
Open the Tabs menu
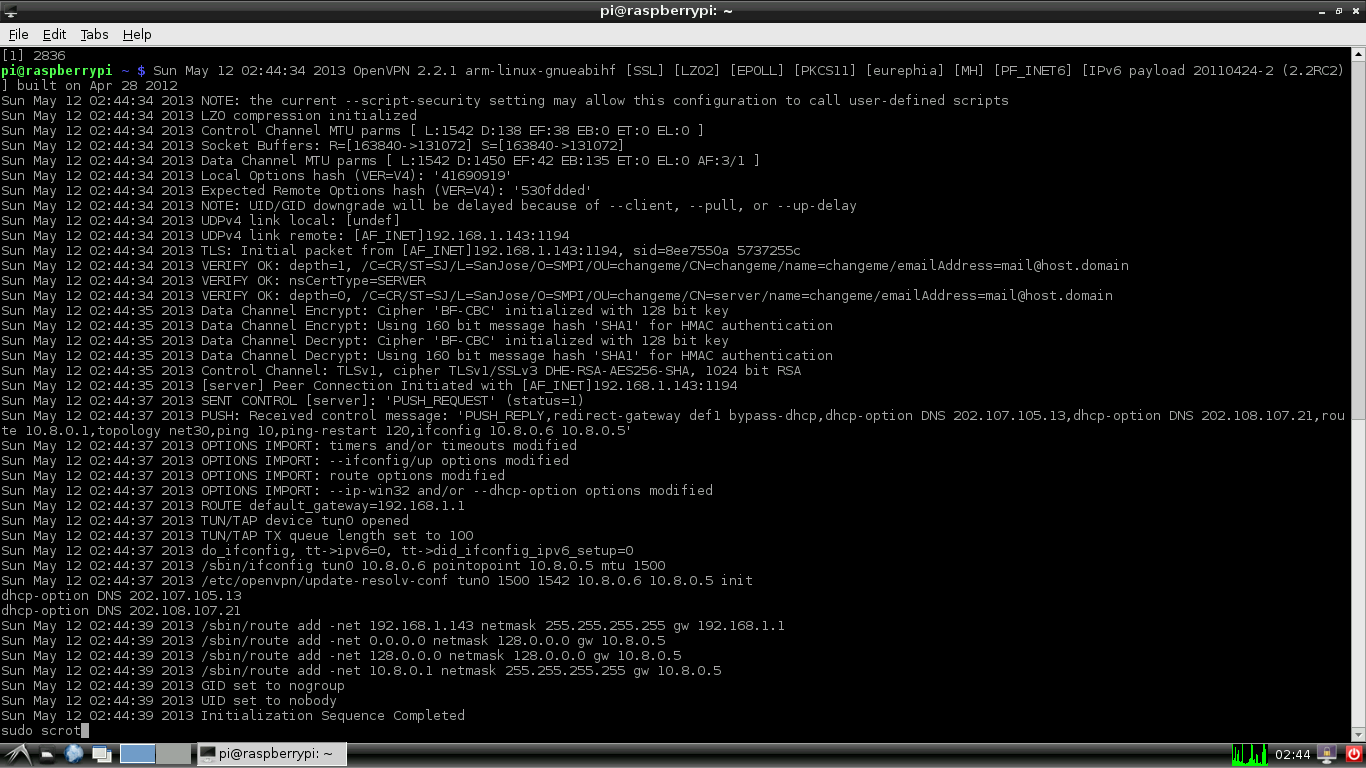(94, 34)
